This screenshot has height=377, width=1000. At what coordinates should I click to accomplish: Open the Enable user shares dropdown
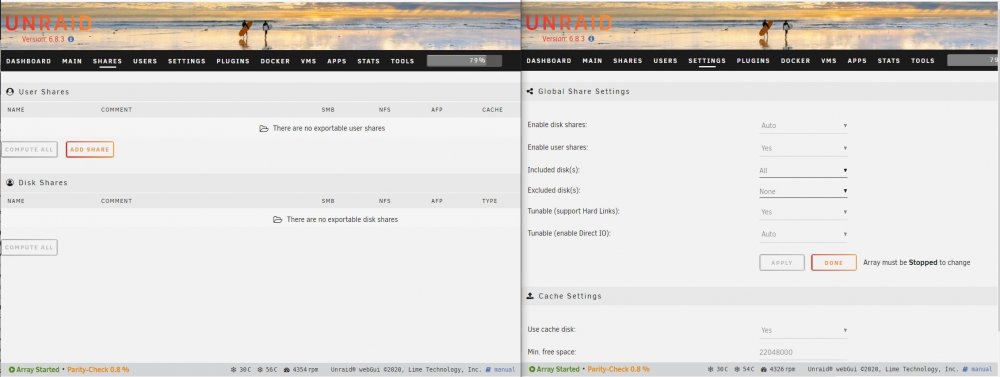click(x=804, y=148)
